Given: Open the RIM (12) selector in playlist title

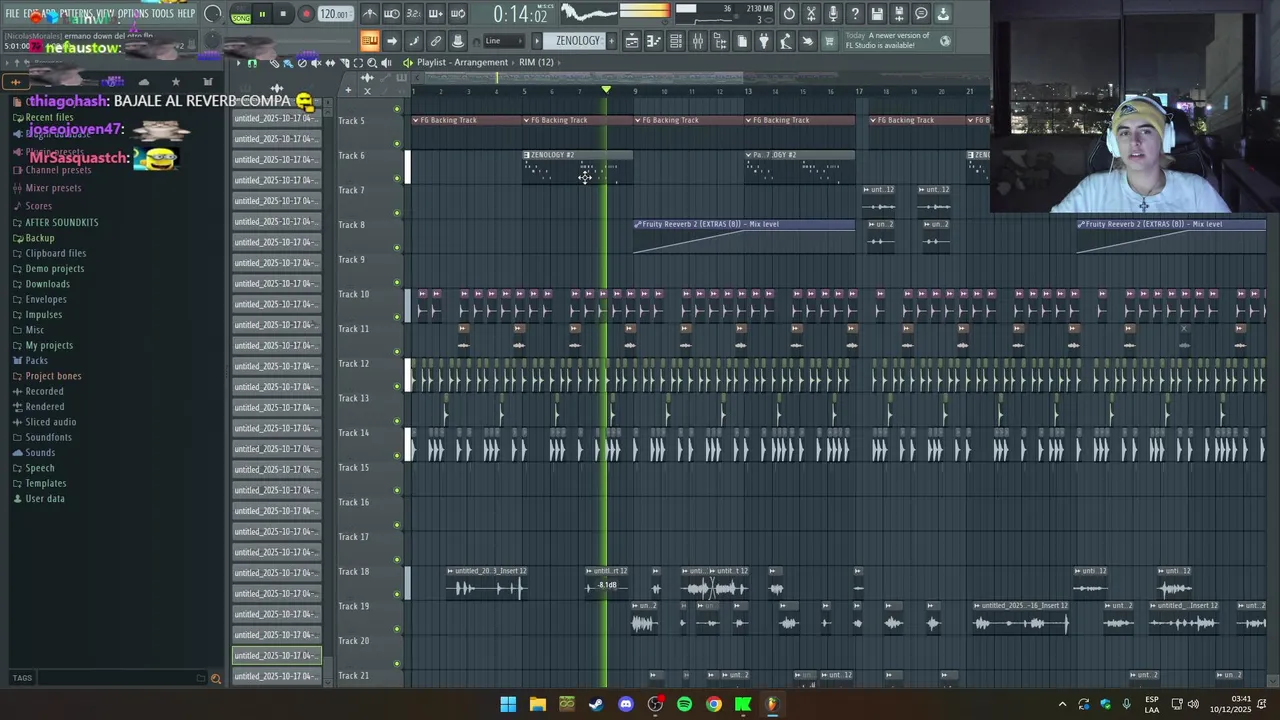Looking at the screenshot, I should (x=536, y=62).
